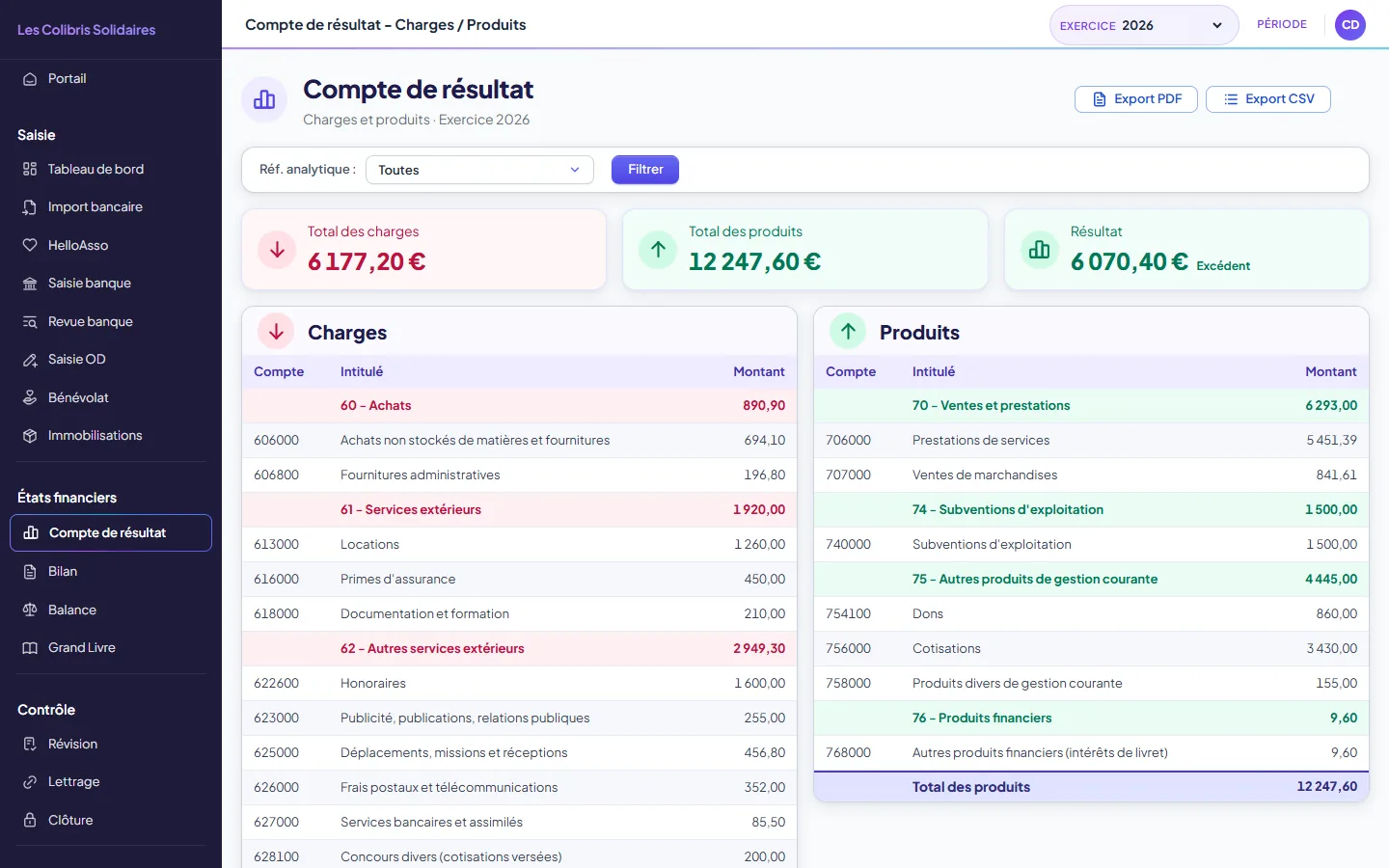Select the 623000 Publicité, publications row
1389x868 pixels.
[x=519, y=719]
